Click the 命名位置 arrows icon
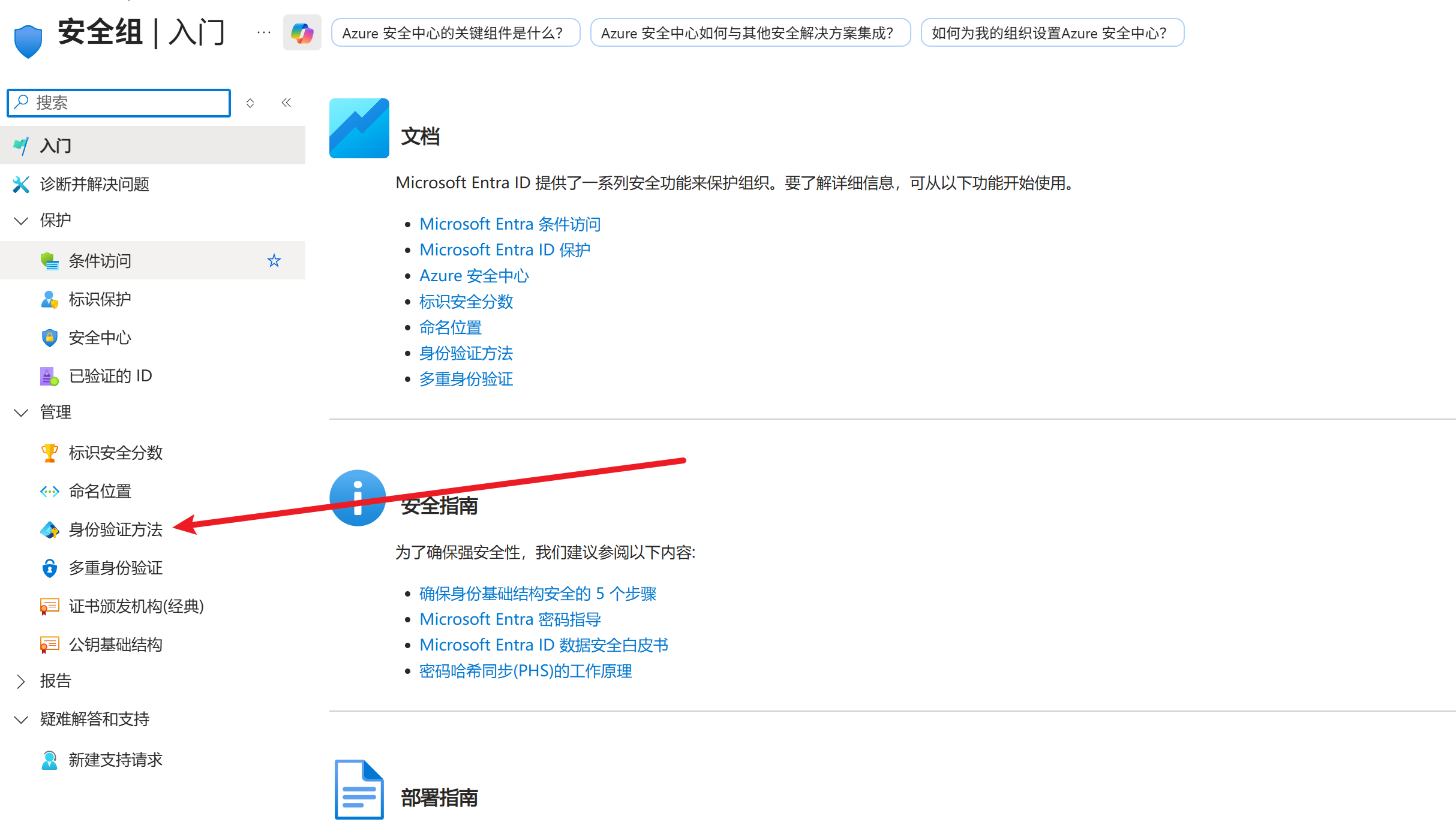 click(x=49, y=491)
